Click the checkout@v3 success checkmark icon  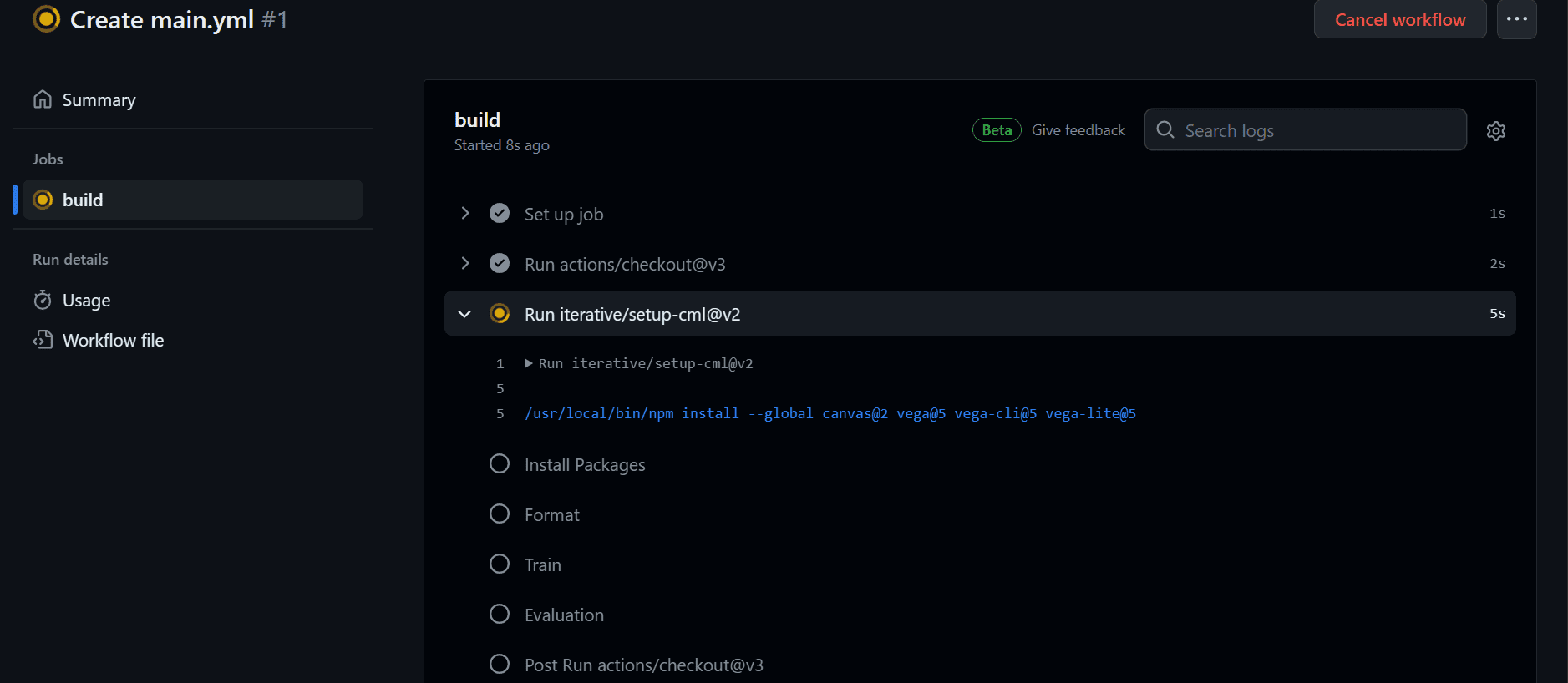pyautogui.click(x=500, y=264)
